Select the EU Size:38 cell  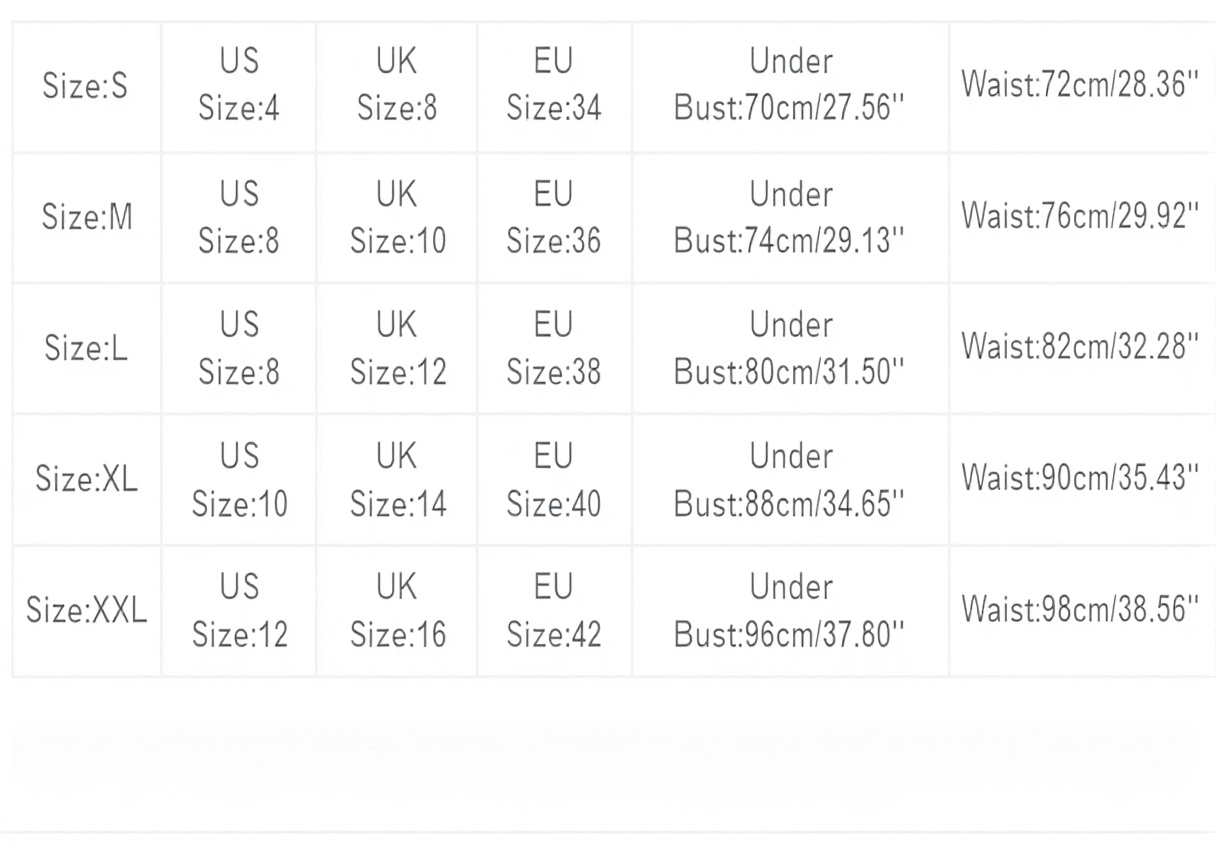[554, 348]
